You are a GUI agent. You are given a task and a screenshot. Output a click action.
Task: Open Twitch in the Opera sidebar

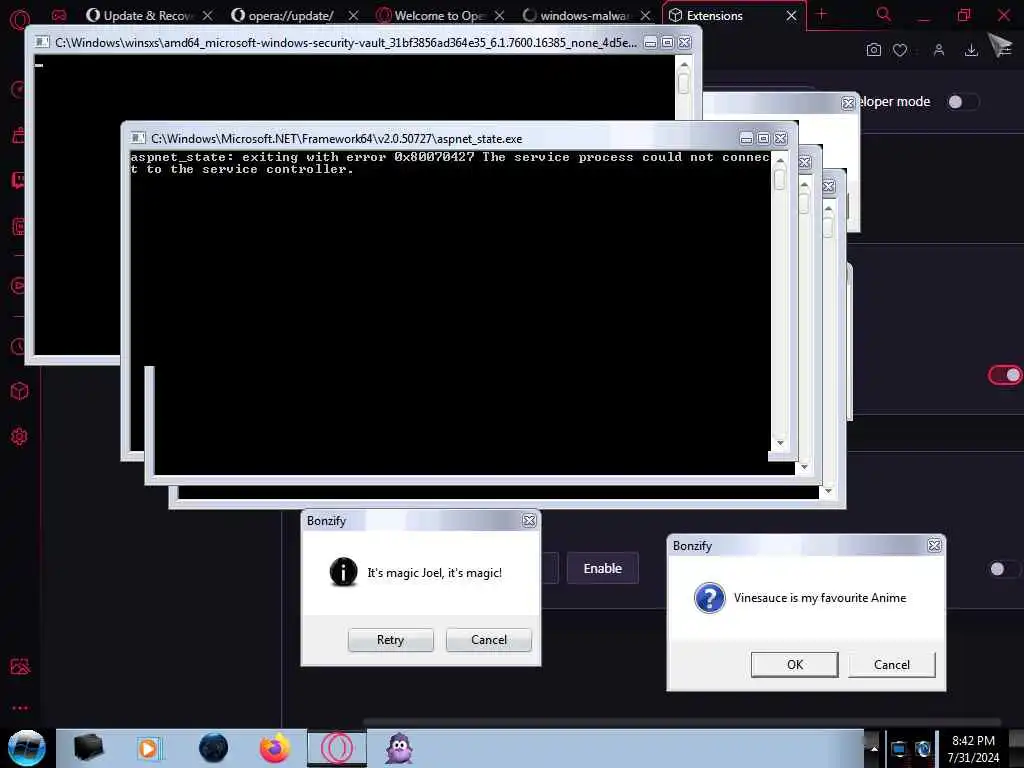[x=18, y=180]
